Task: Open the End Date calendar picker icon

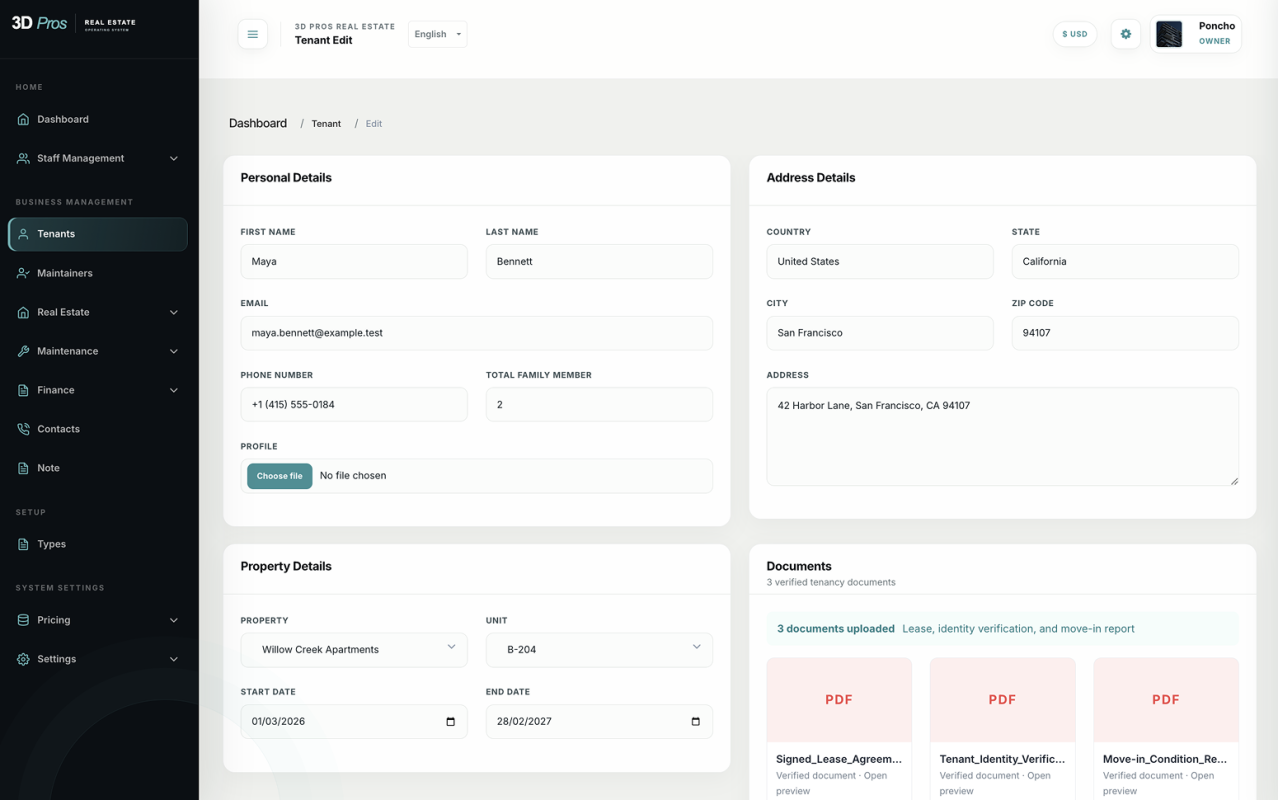Action: point(695,721)
